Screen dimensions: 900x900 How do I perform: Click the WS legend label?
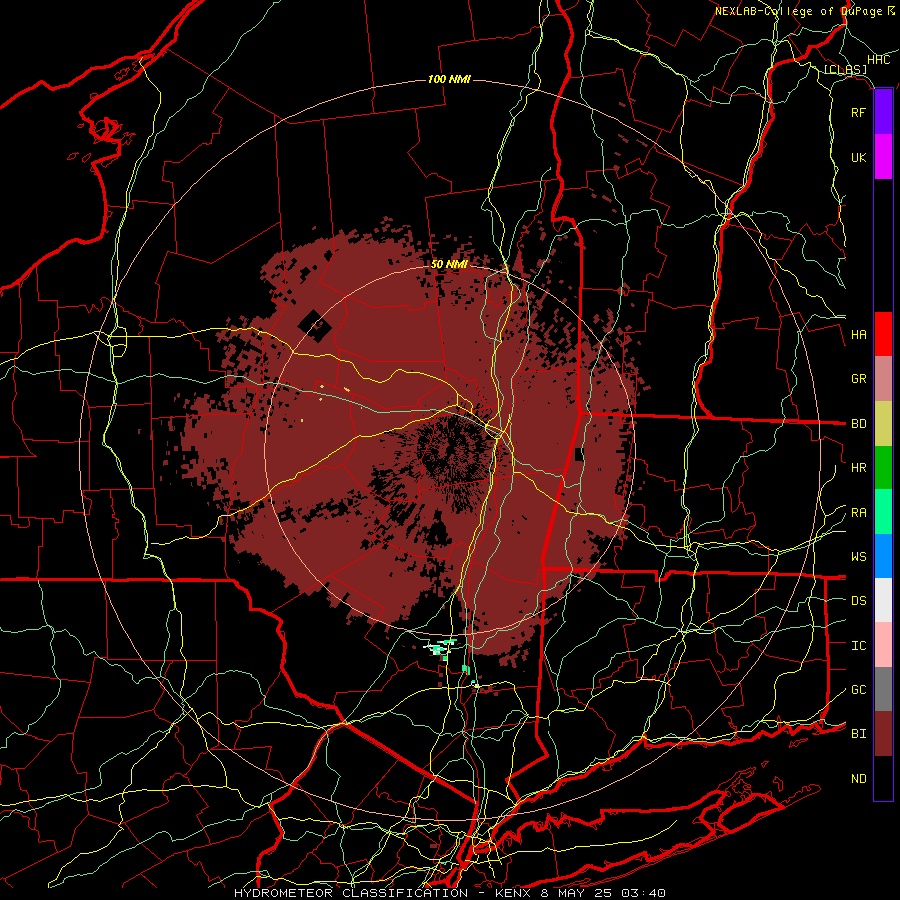[858, 556]
